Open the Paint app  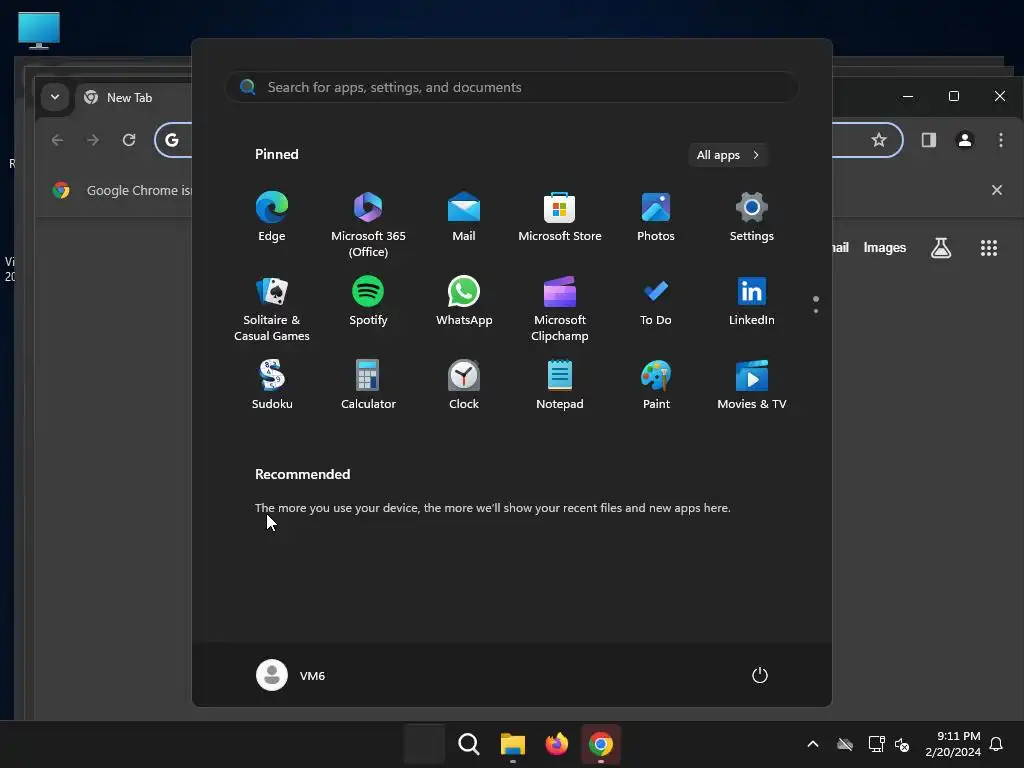point(656,385)
